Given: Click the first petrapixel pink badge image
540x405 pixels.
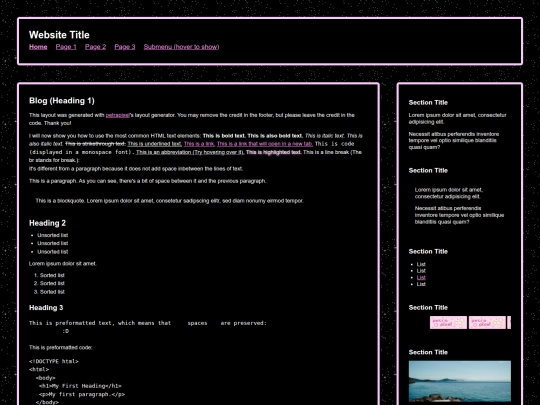Looking at the screenshot, I should (448, 323).
